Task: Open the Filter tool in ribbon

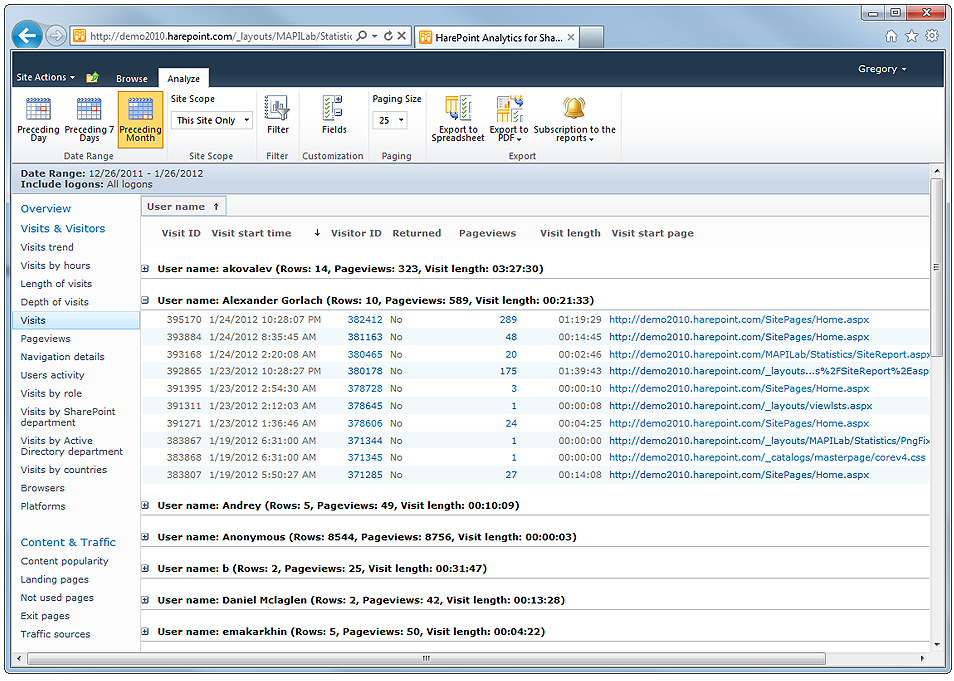Action: 277,116
